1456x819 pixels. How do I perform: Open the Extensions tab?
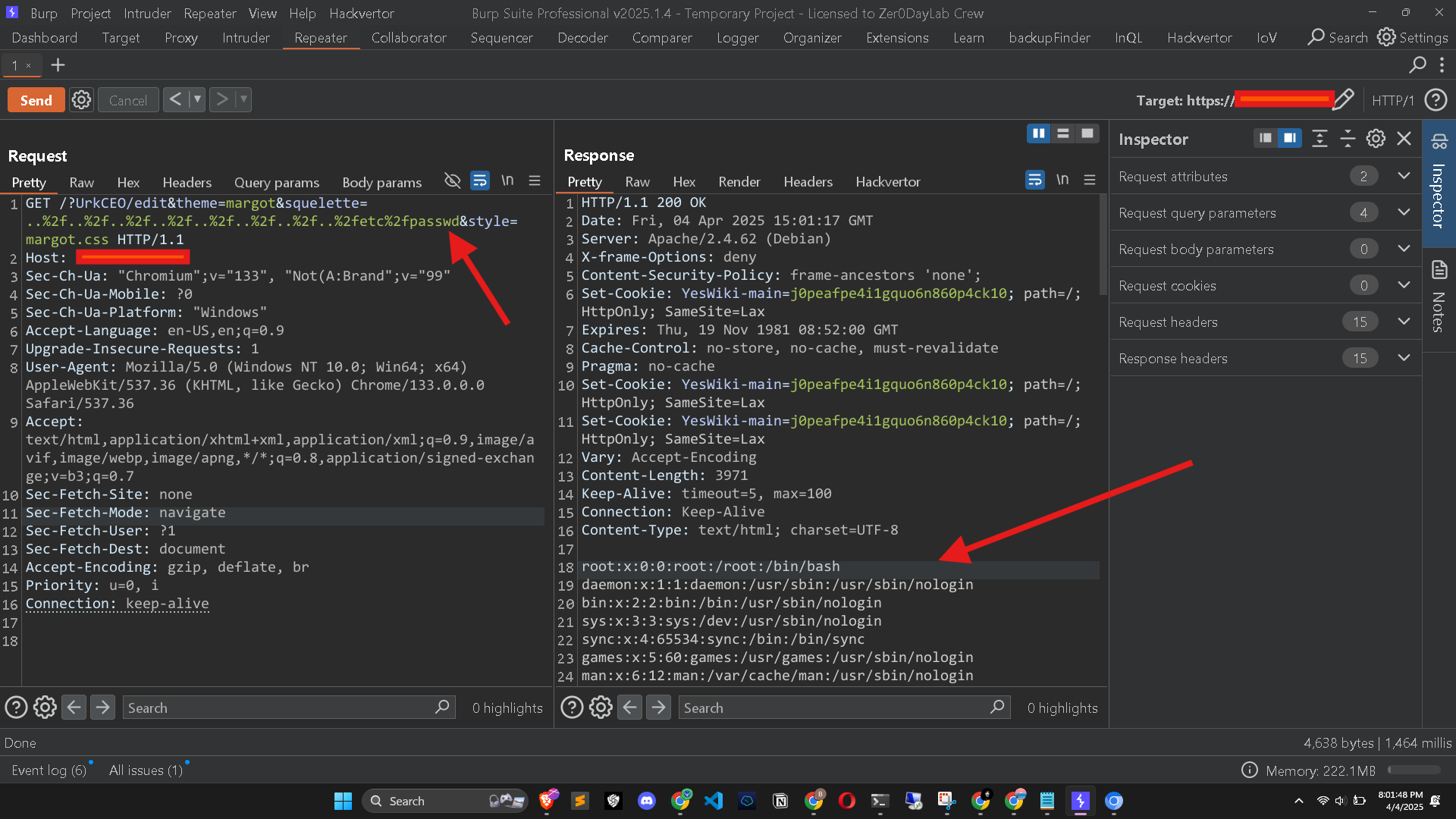(897, 37)
